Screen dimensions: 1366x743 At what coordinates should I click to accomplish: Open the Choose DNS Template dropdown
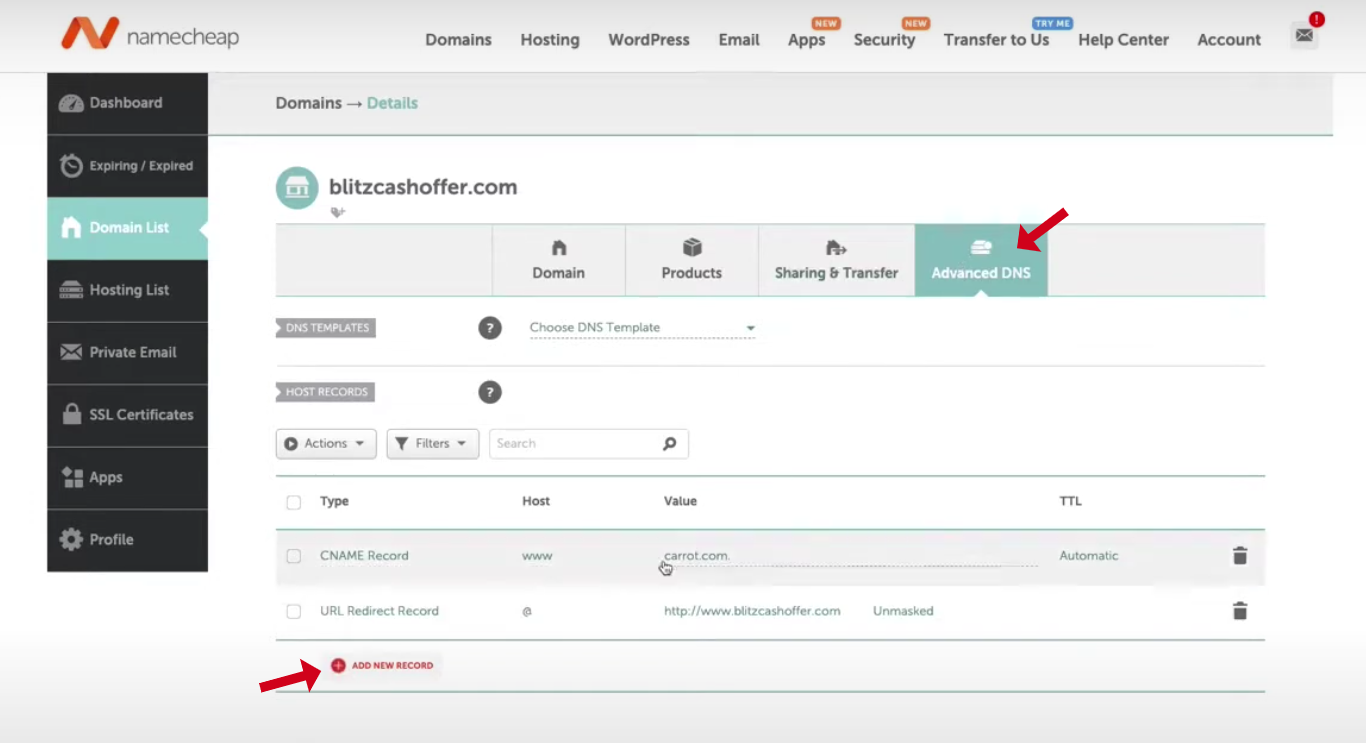coord(642,328)
